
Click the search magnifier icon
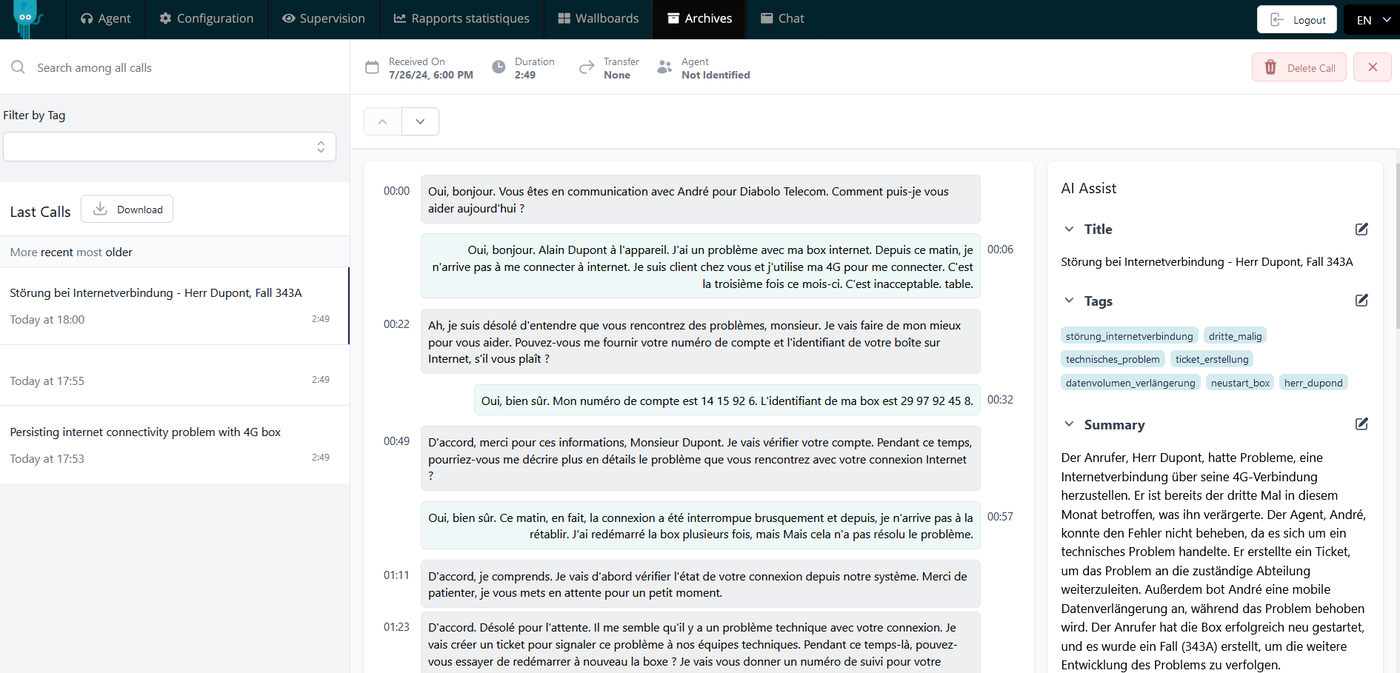coord(18,68)
